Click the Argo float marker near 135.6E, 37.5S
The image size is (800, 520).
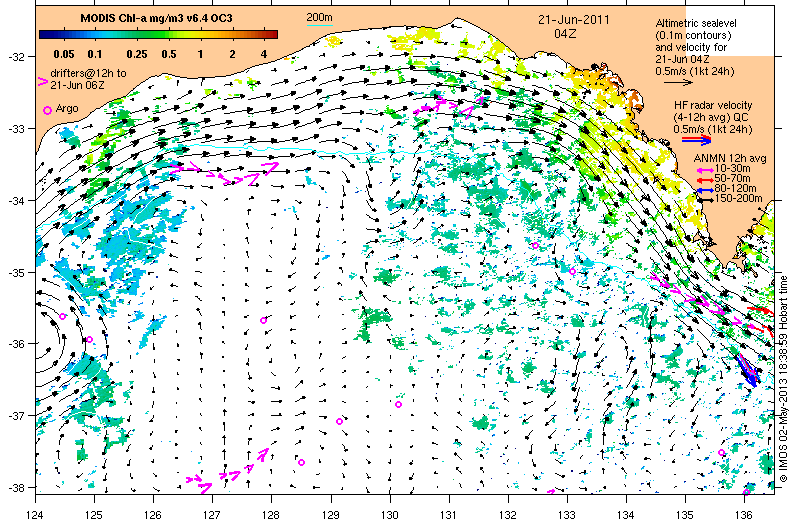click(721, 453)
